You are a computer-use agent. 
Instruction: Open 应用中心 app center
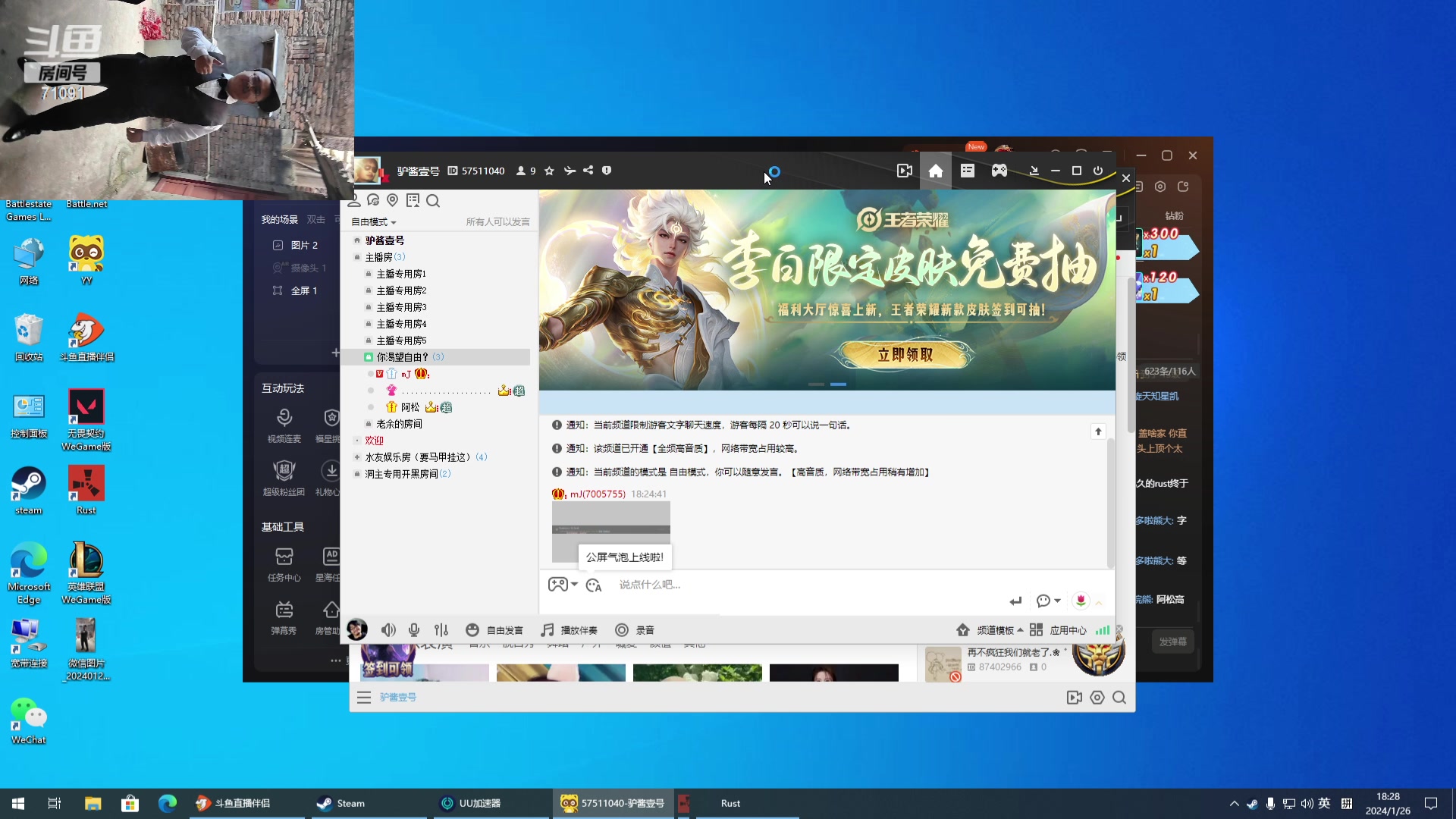1058,630
